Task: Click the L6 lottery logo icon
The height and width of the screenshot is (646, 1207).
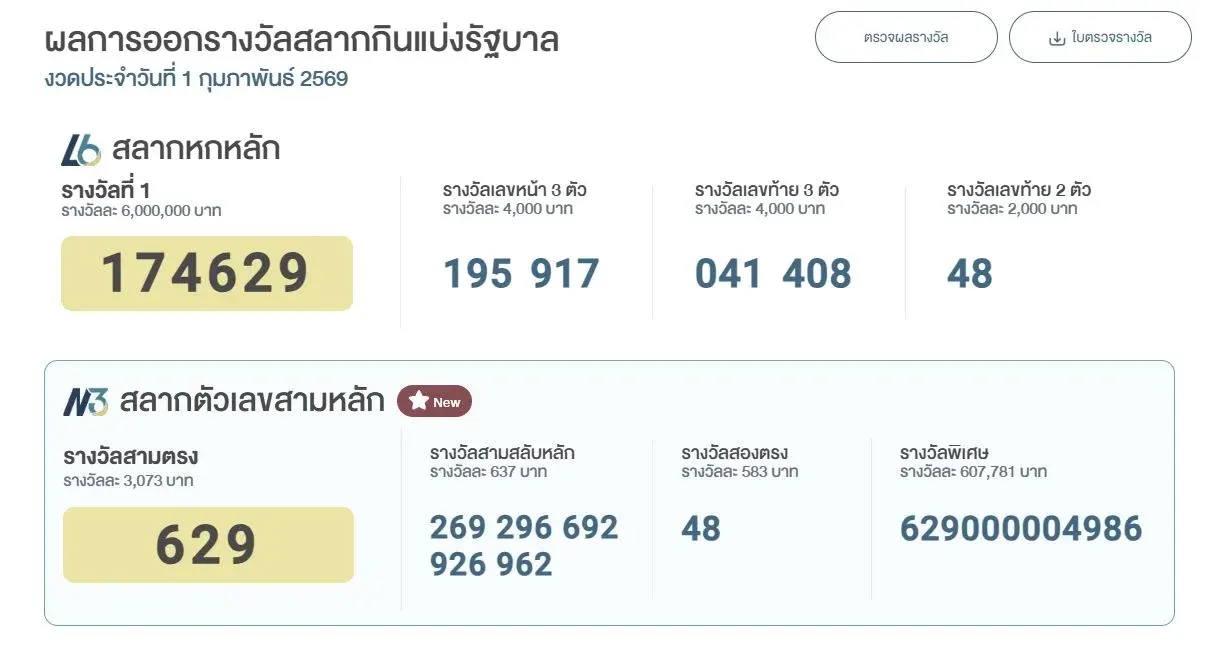Action: pyautogui.click(x=81, y=150)
